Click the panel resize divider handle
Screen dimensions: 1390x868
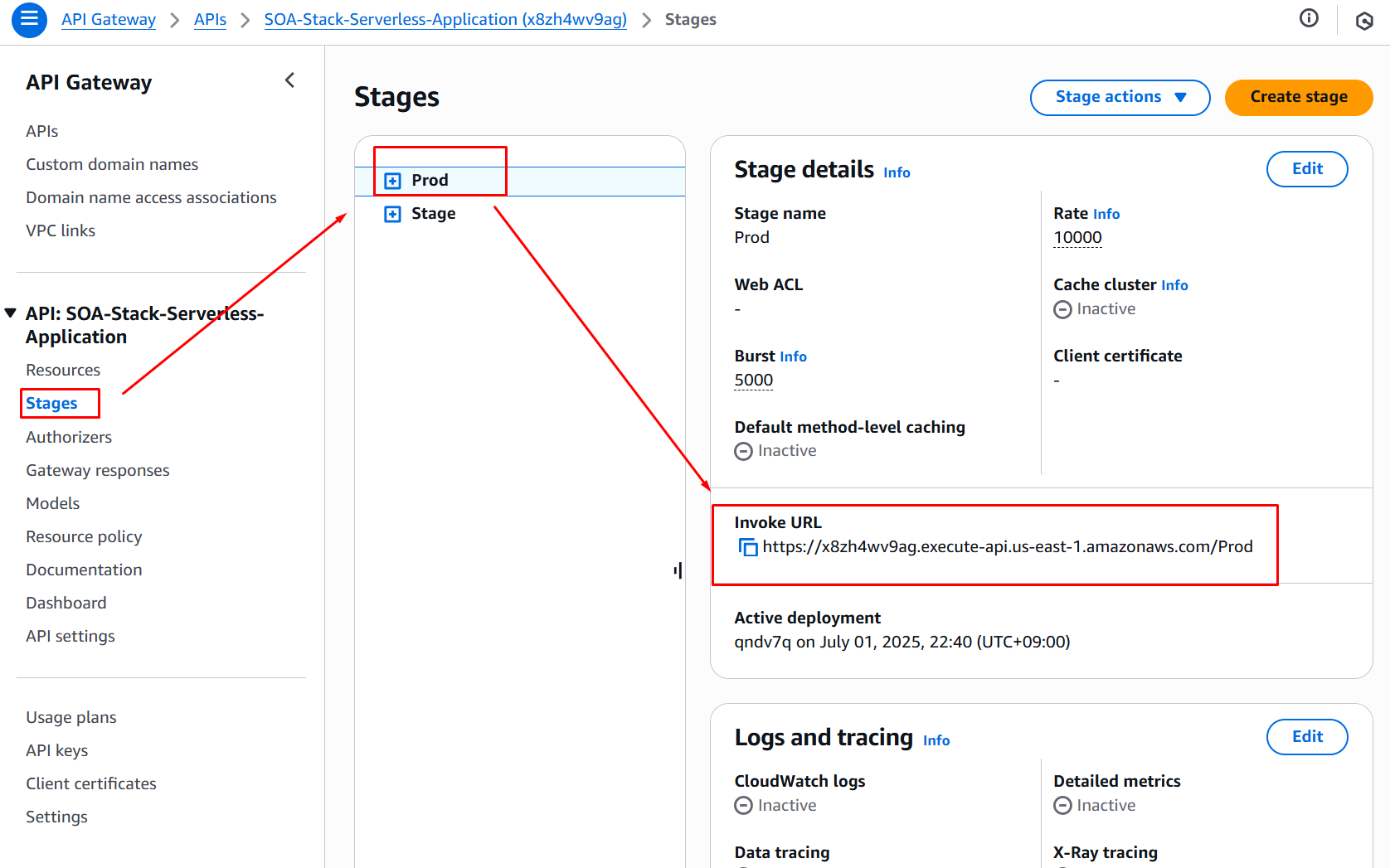pos(678,570)
